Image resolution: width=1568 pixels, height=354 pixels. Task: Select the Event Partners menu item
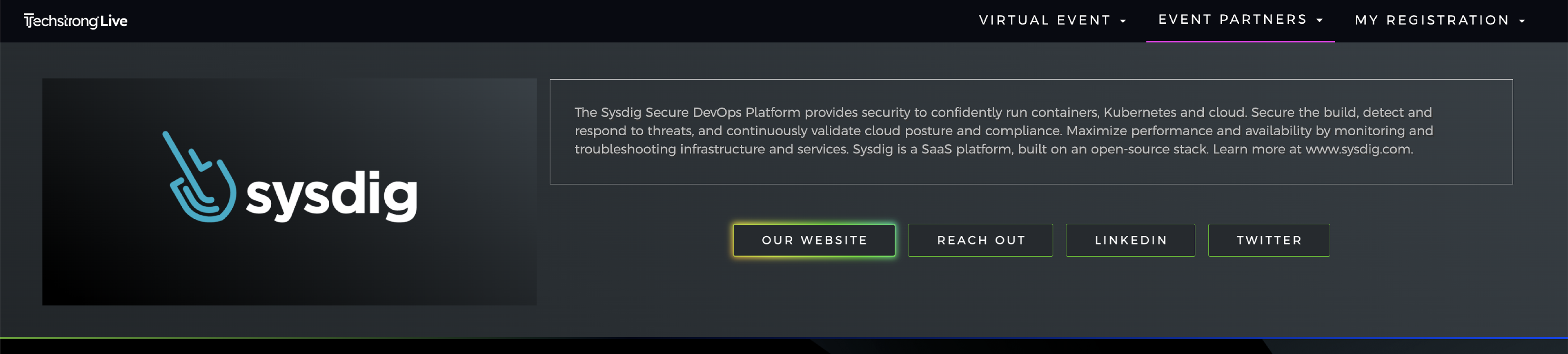(x=1233, y=20)
